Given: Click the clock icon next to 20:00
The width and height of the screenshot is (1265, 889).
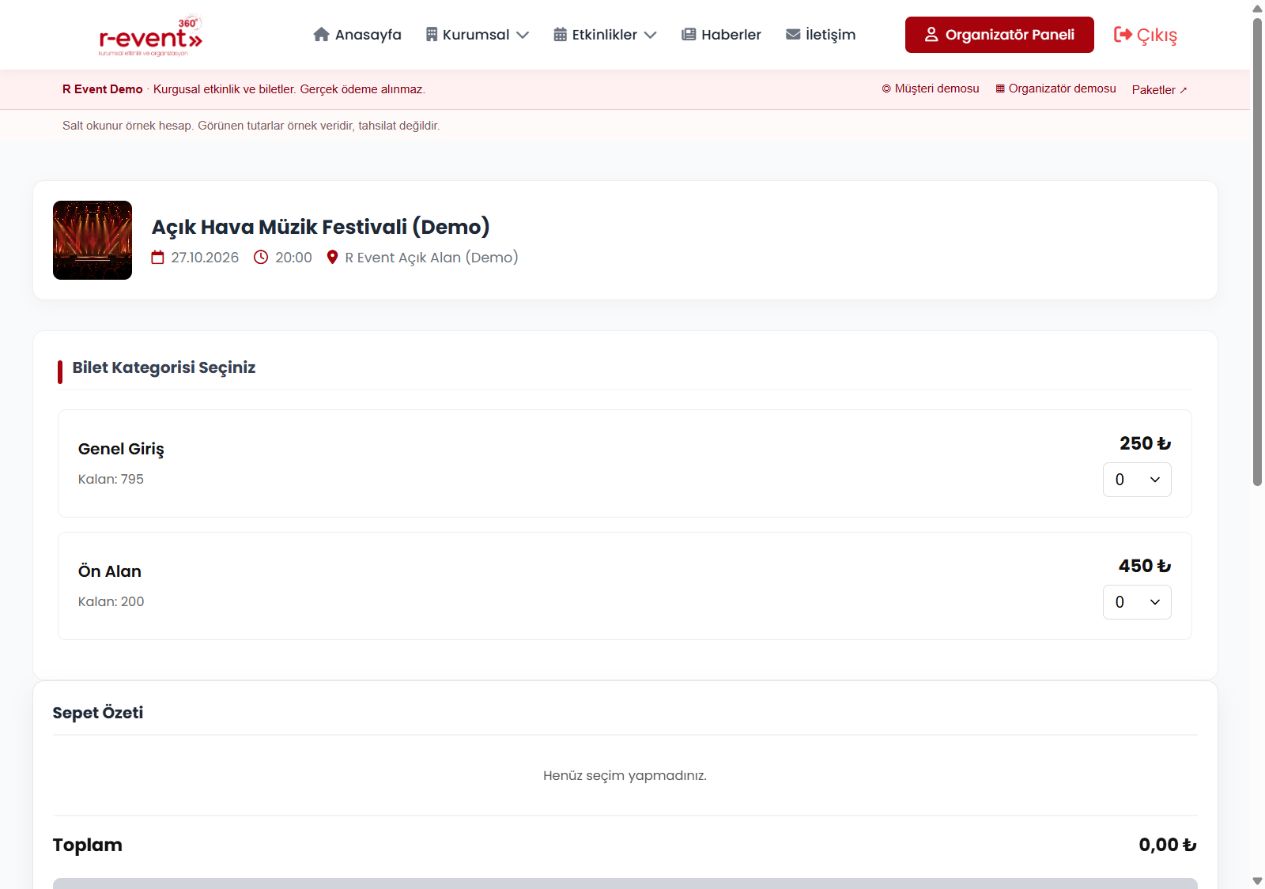Looking at the screenshot, I should pyautogui.click(x=261, y=258).
